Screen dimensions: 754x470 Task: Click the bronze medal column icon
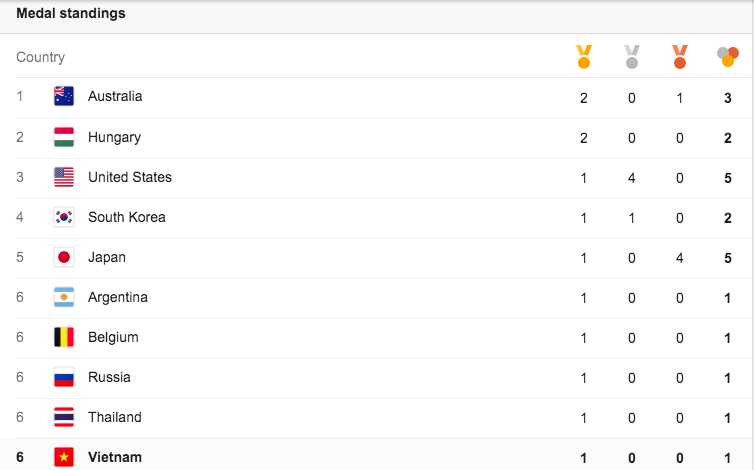(680, 57)
